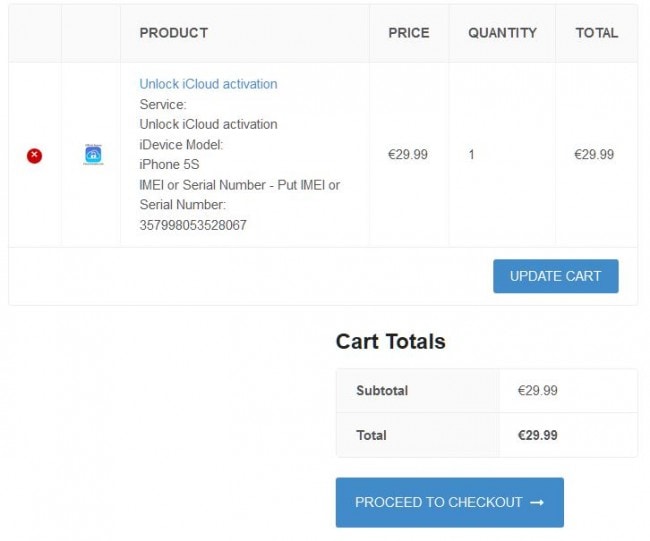650x541 pixels.
Task: Click the arrow icon in the checkout button
Action: [537, 502]
